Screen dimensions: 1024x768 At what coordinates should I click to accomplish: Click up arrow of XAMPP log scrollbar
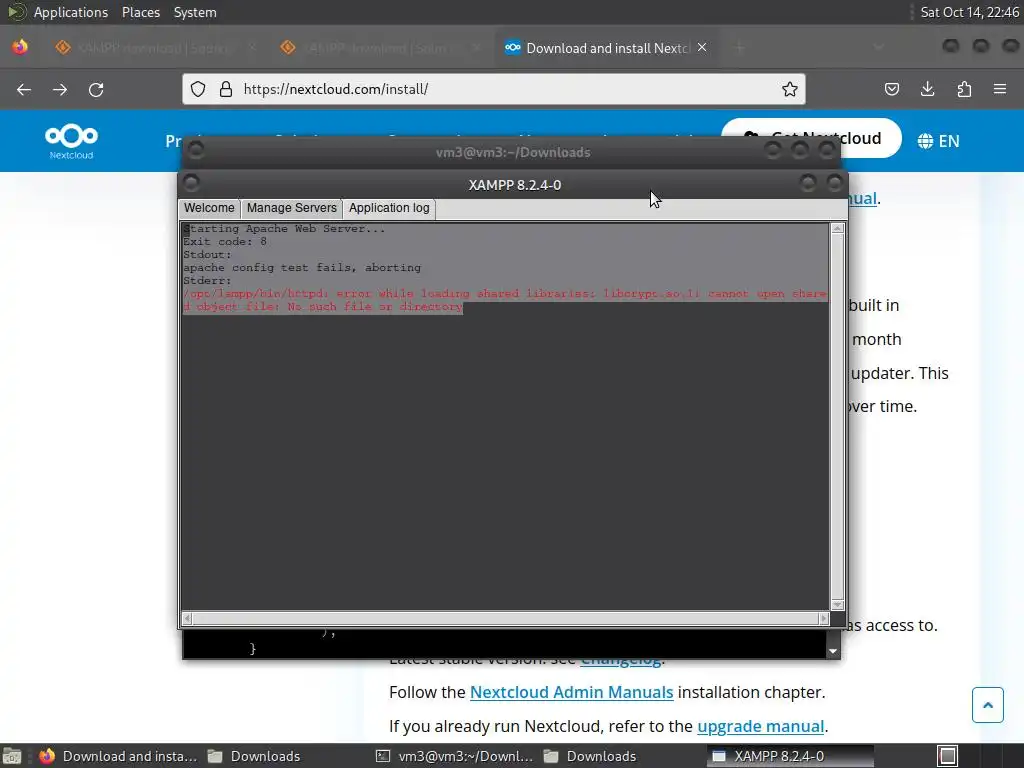coord(837,229)
